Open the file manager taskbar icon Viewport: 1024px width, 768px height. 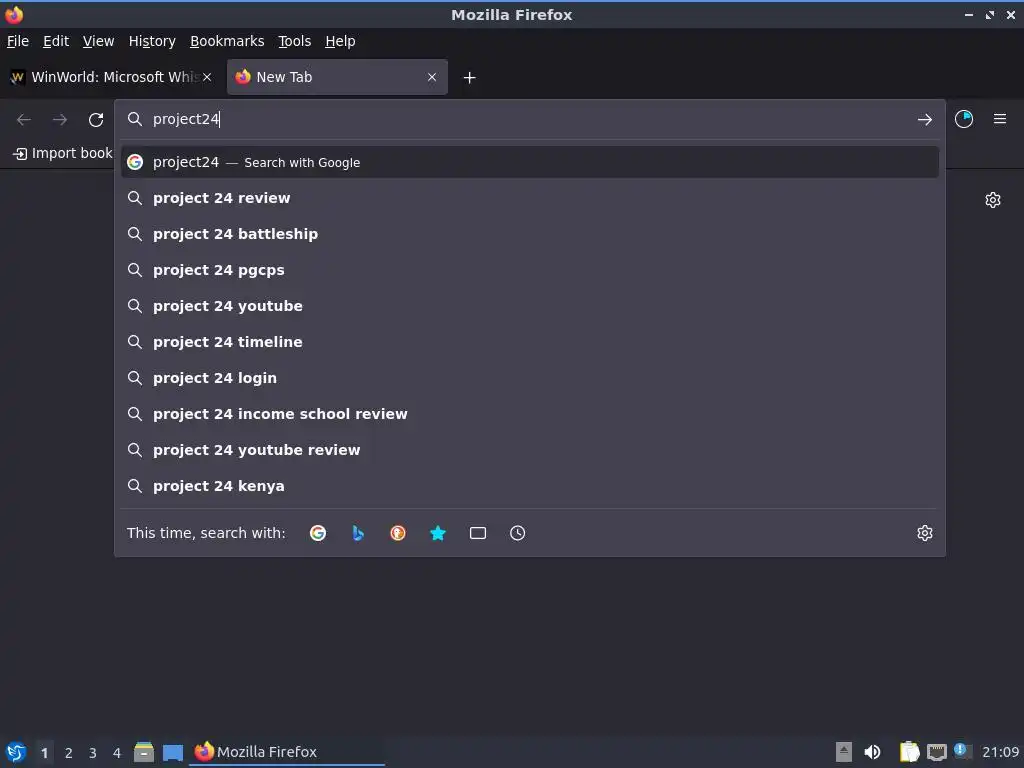[144, 752]
